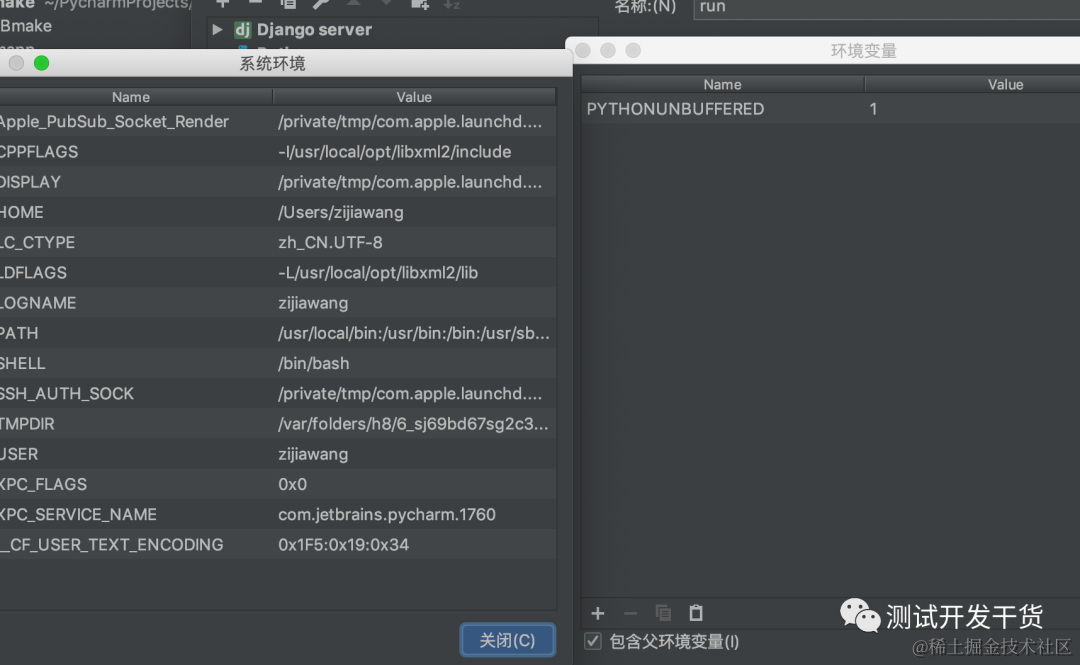This screenshot has height=665, width=1080.
Task: Click value /Users/zijiawang
Action: tap(341, 212)
